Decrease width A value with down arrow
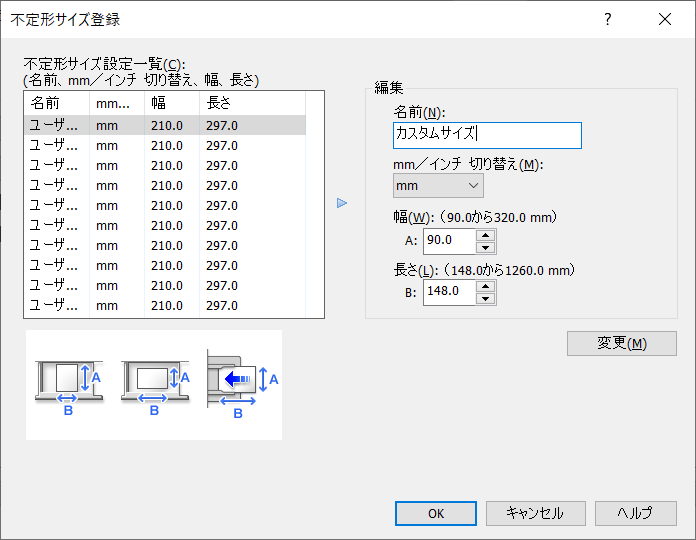 486,247
